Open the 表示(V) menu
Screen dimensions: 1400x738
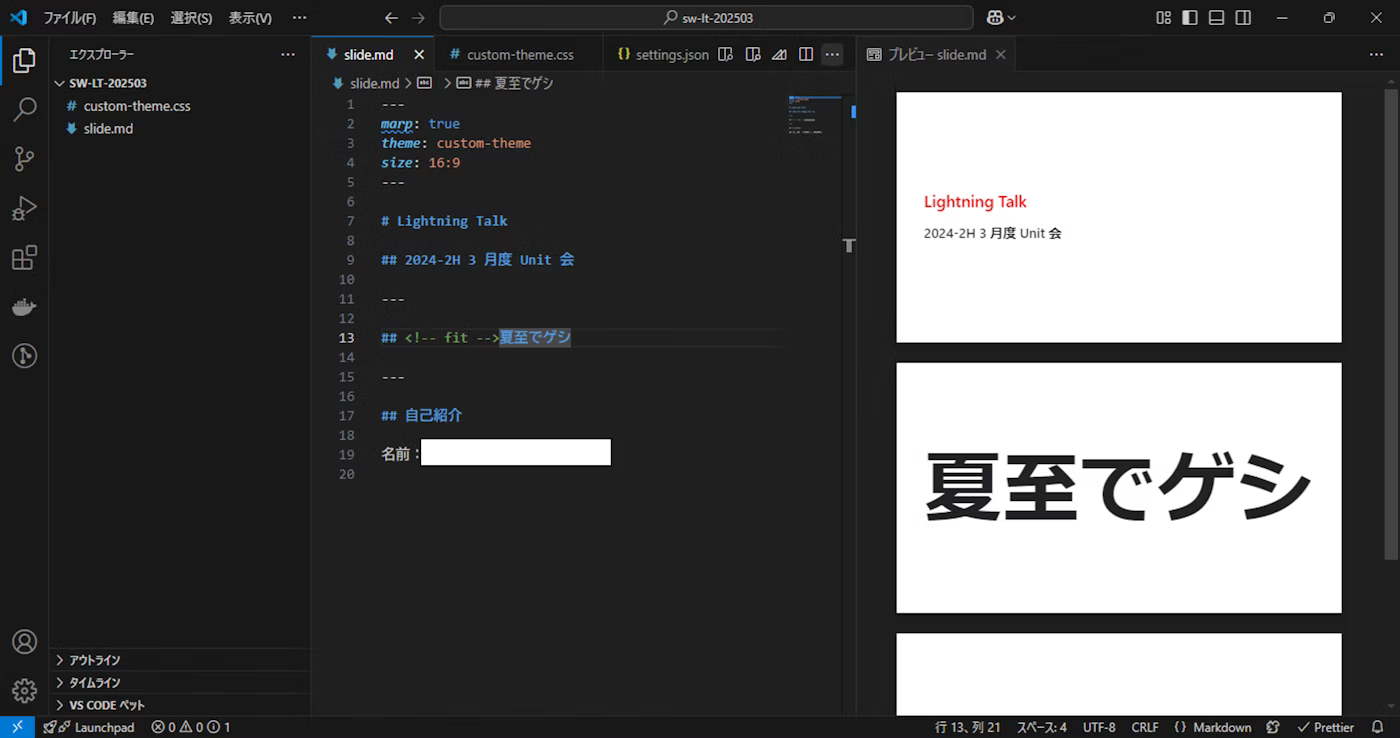[x=250, y=18]
